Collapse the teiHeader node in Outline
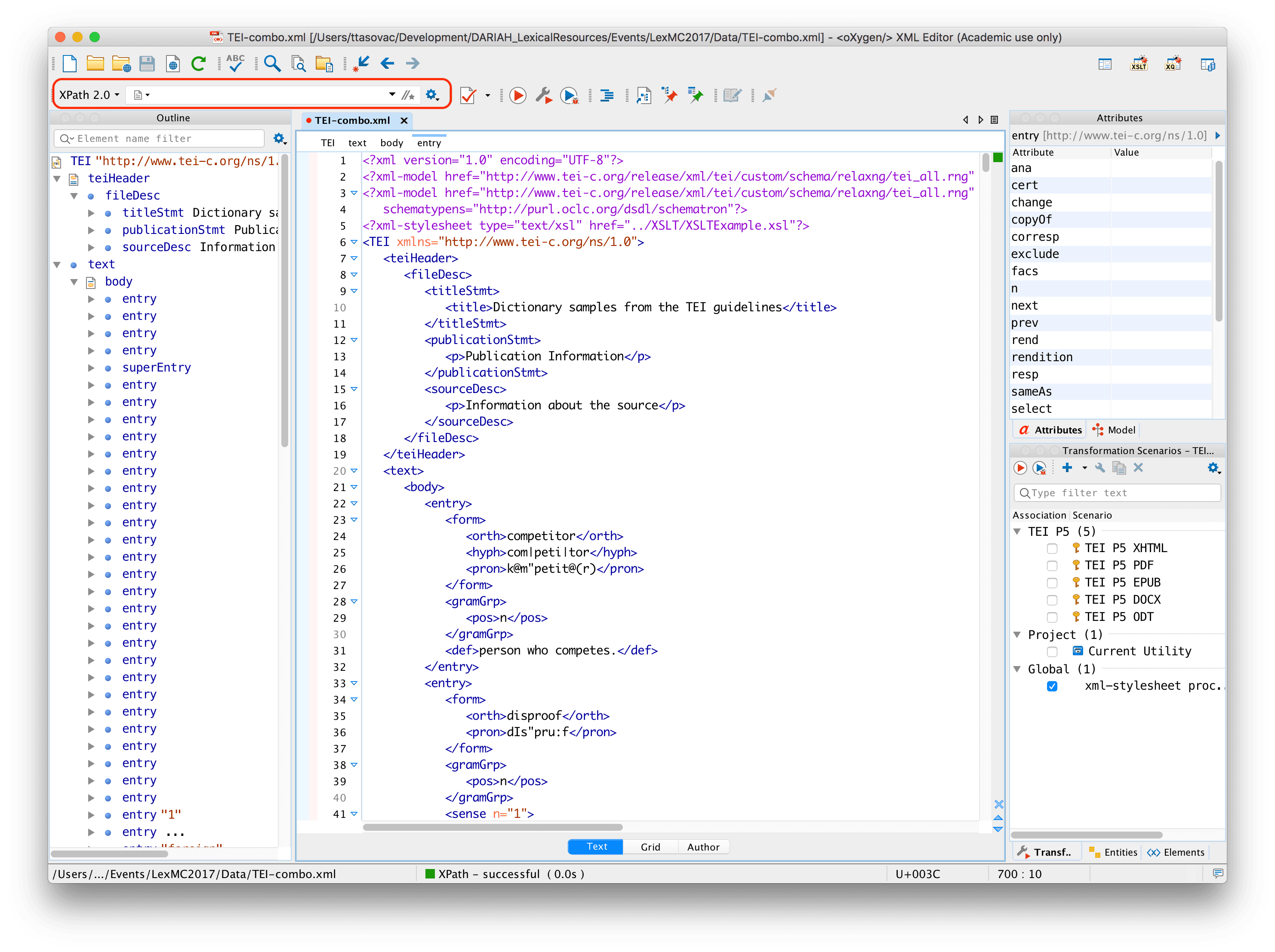This screenshot has height=952, width=1275. tap(57, 178)
